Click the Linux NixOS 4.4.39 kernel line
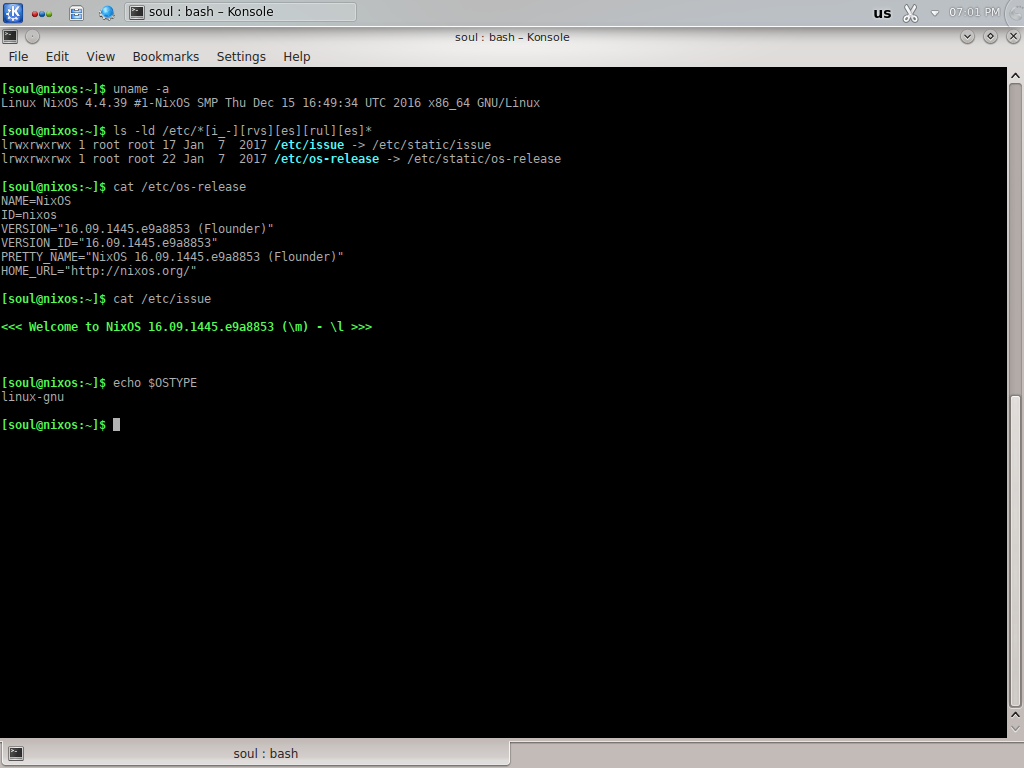 pos(270,103)
